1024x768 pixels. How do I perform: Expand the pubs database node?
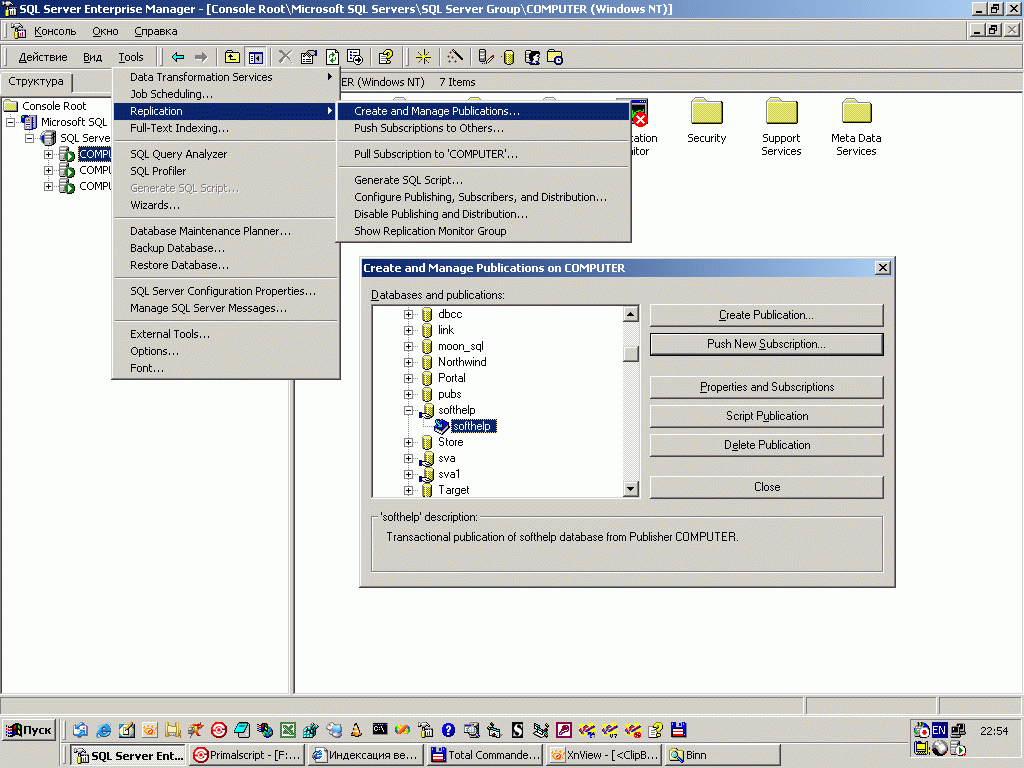408,394
